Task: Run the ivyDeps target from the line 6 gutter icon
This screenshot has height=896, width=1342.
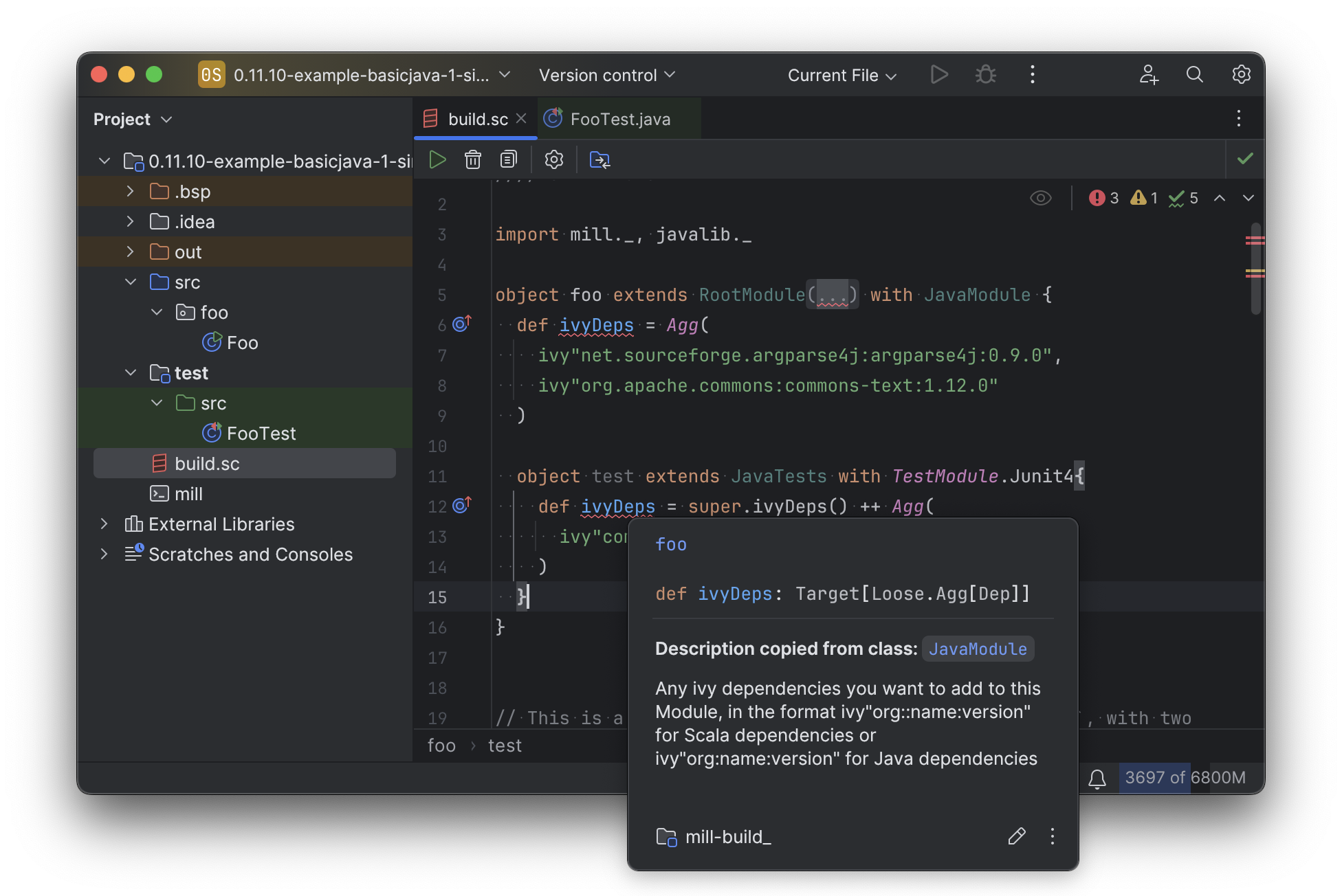Action: (x=461, y=323)
